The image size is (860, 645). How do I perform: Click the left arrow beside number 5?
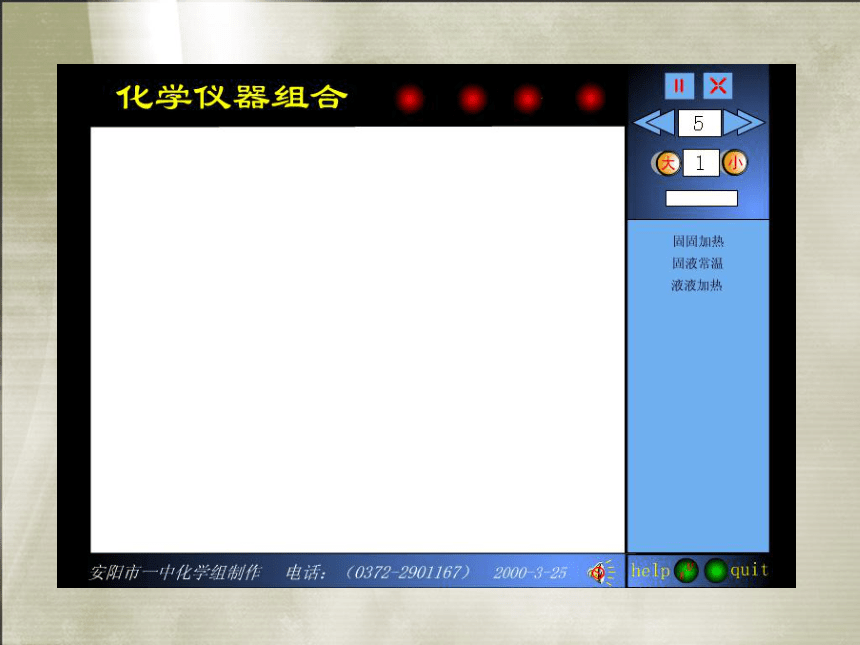point(654,122)
